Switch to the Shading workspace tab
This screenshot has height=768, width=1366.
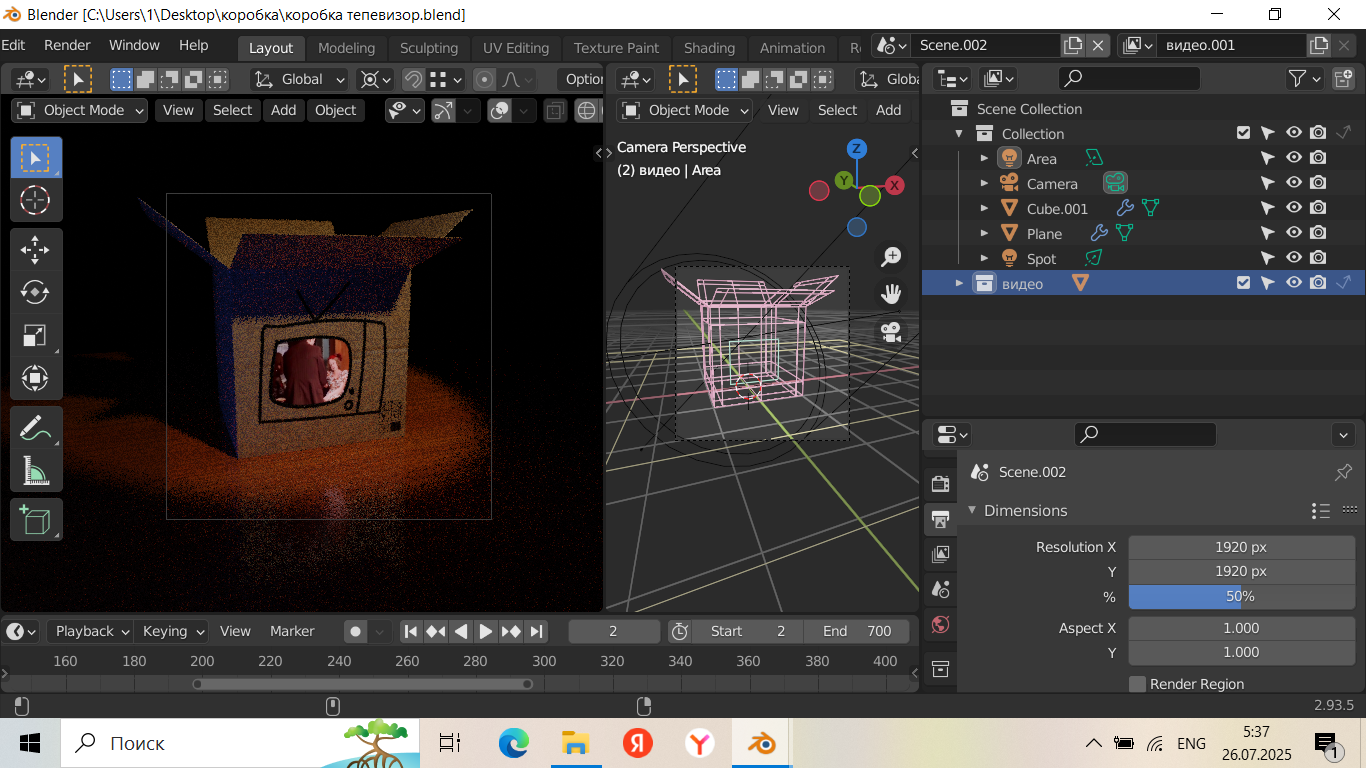[709, 48]
